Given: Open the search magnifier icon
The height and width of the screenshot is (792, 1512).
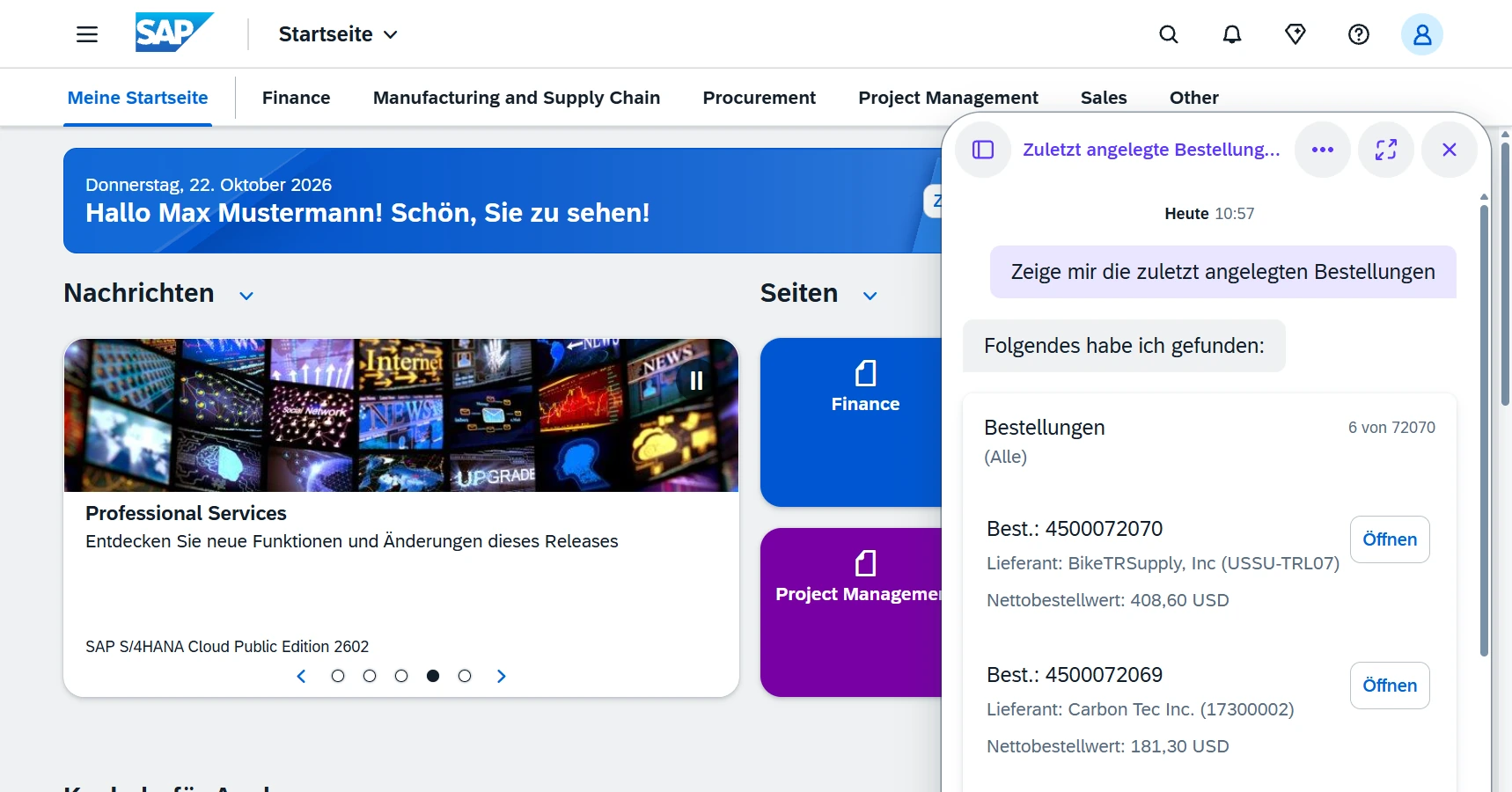Looking at the screenshot, I should [x=1169, y=34].
